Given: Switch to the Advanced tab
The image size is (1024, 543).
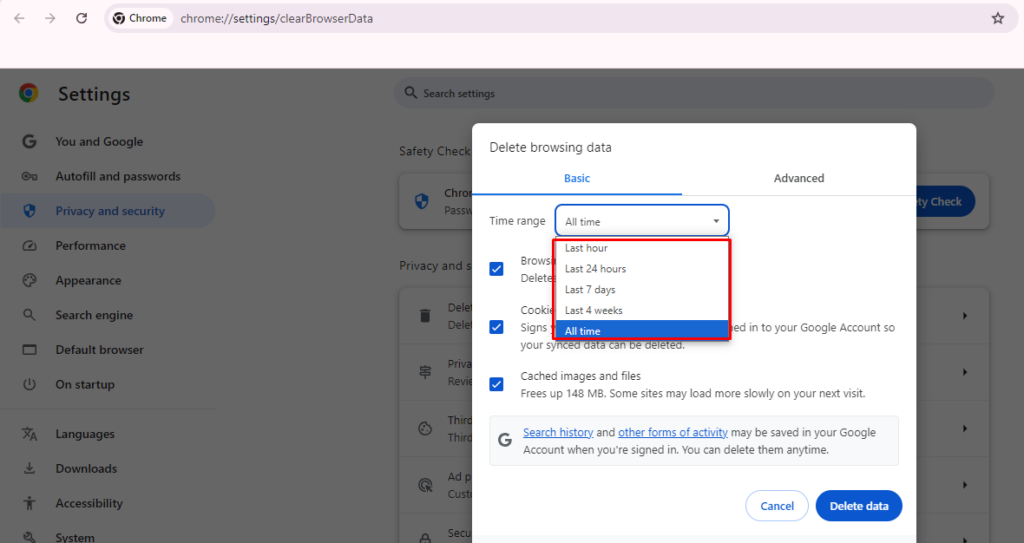Looking at the screenshot, I should [799, 178].
